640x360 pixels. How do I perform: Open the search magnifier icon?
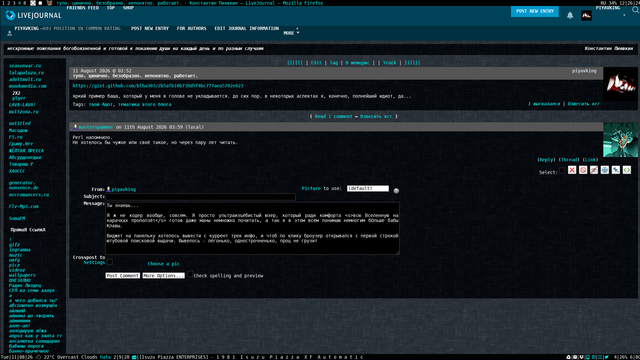coord(636,10)
